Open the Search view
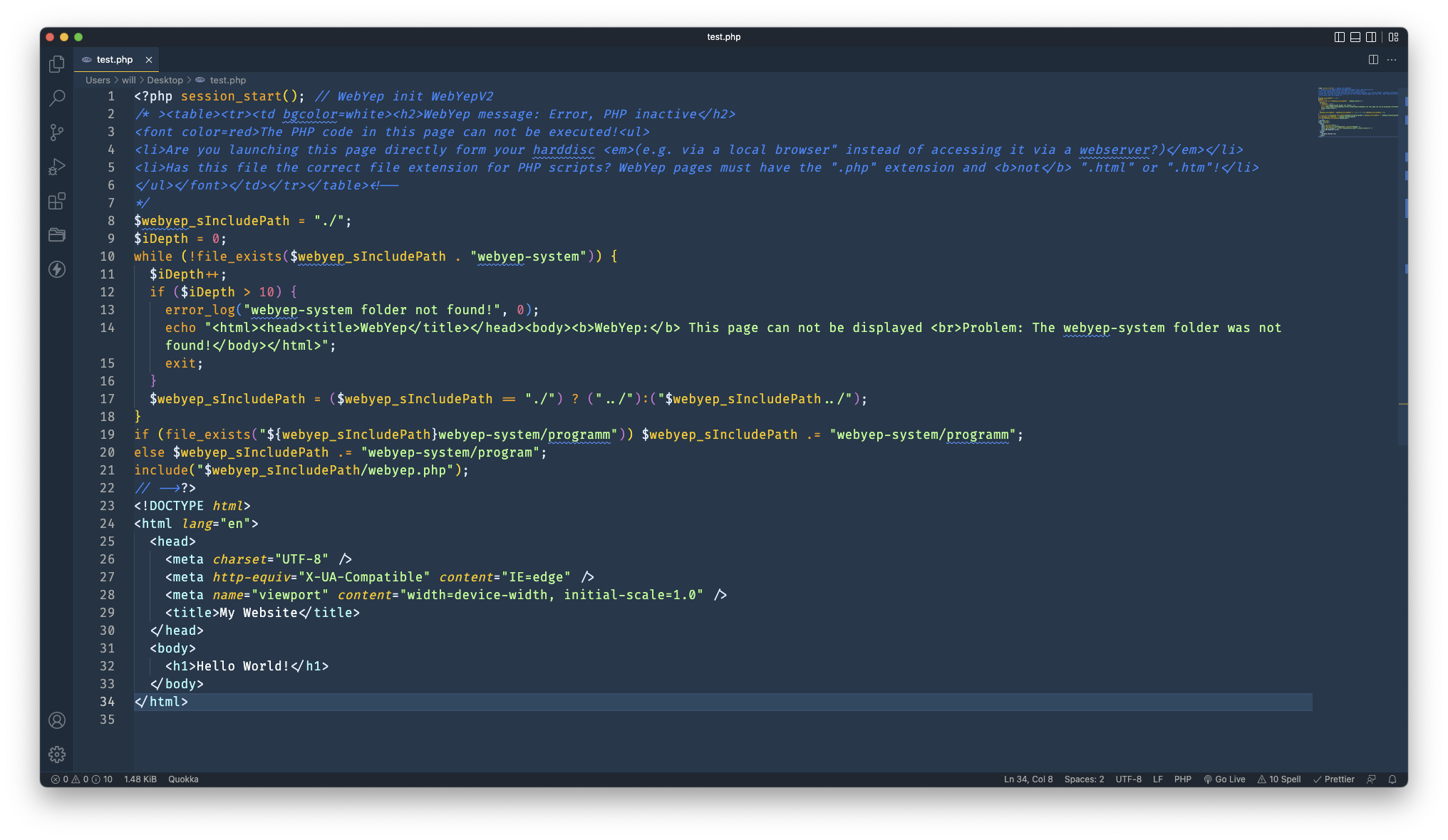 tap(57, 98)
